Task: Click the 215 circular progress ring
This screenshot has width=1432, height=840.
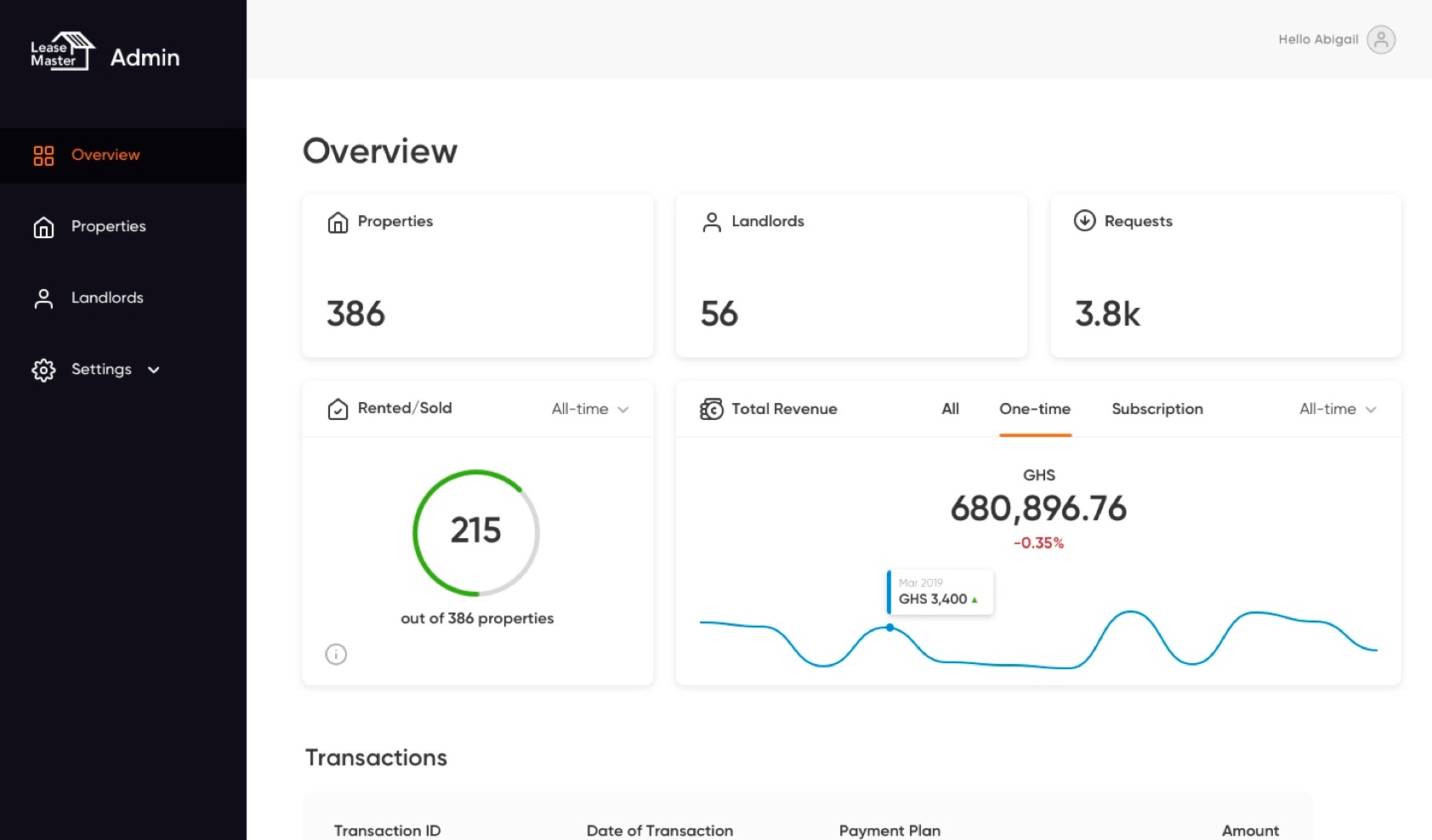Action: coord(476,532)
